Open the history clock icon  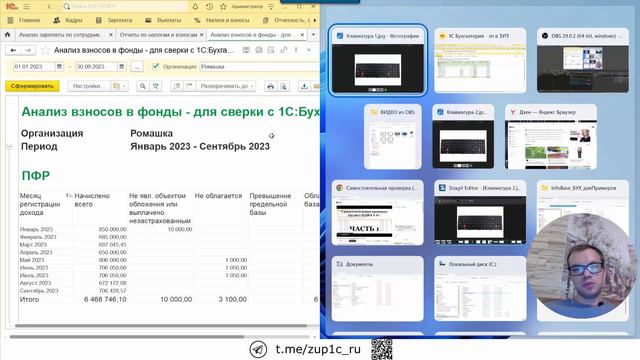[209, 7]
